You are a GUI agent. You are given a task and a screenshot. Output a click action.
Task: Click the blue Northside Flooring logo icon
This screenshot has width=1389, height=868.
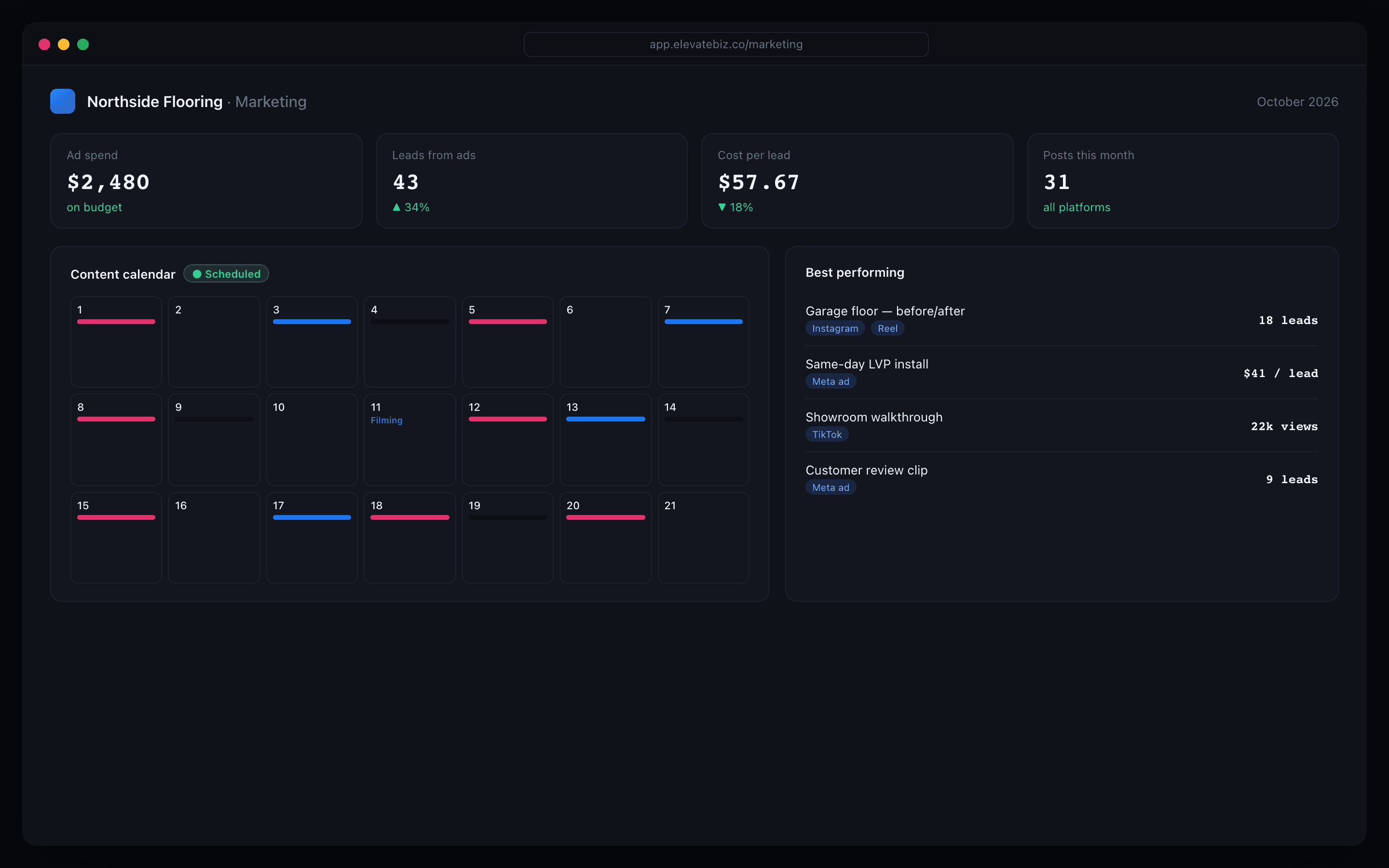[63, 101]
